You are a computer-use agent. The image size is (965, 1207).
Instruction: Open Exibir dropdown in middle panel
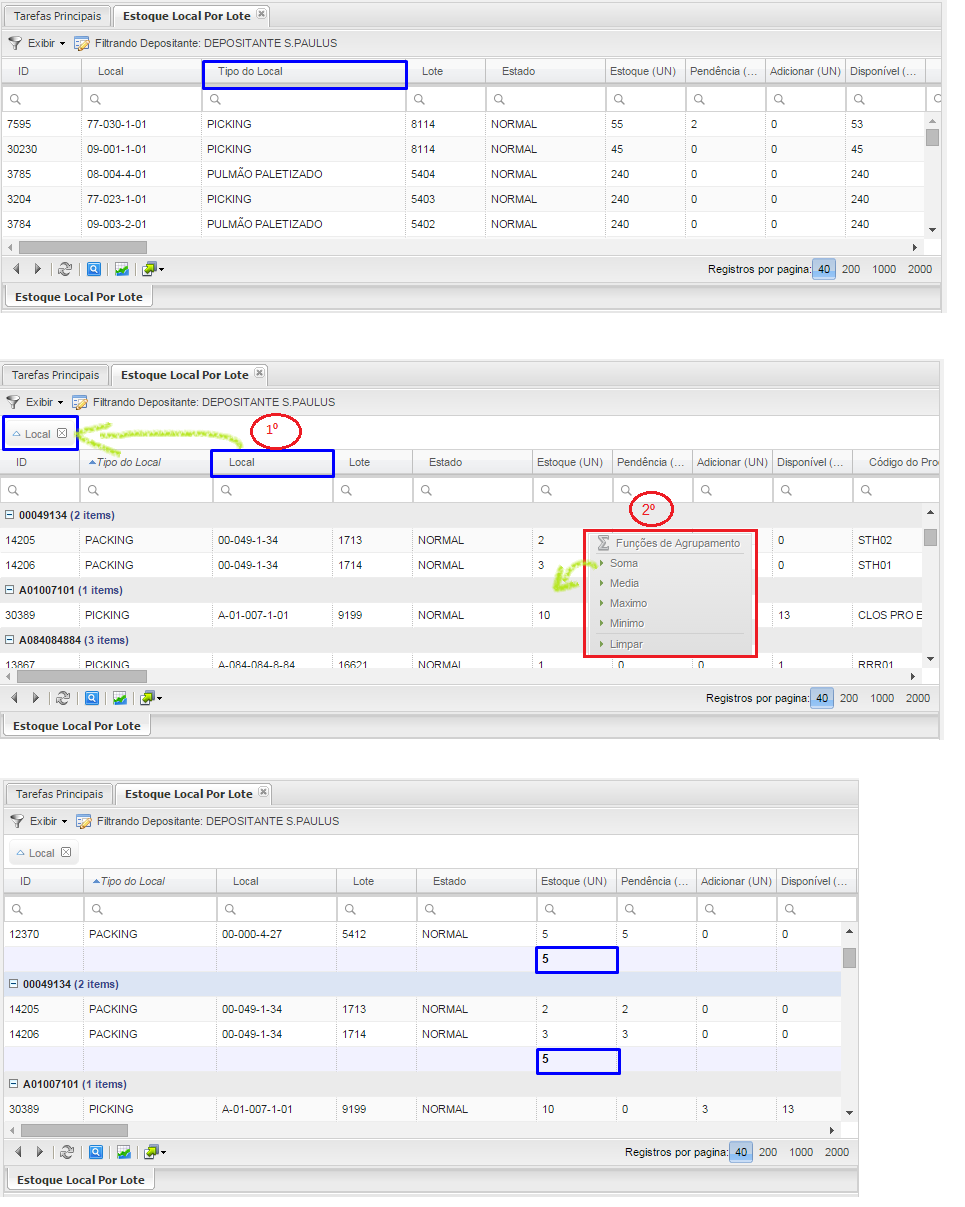coord(45,402)
